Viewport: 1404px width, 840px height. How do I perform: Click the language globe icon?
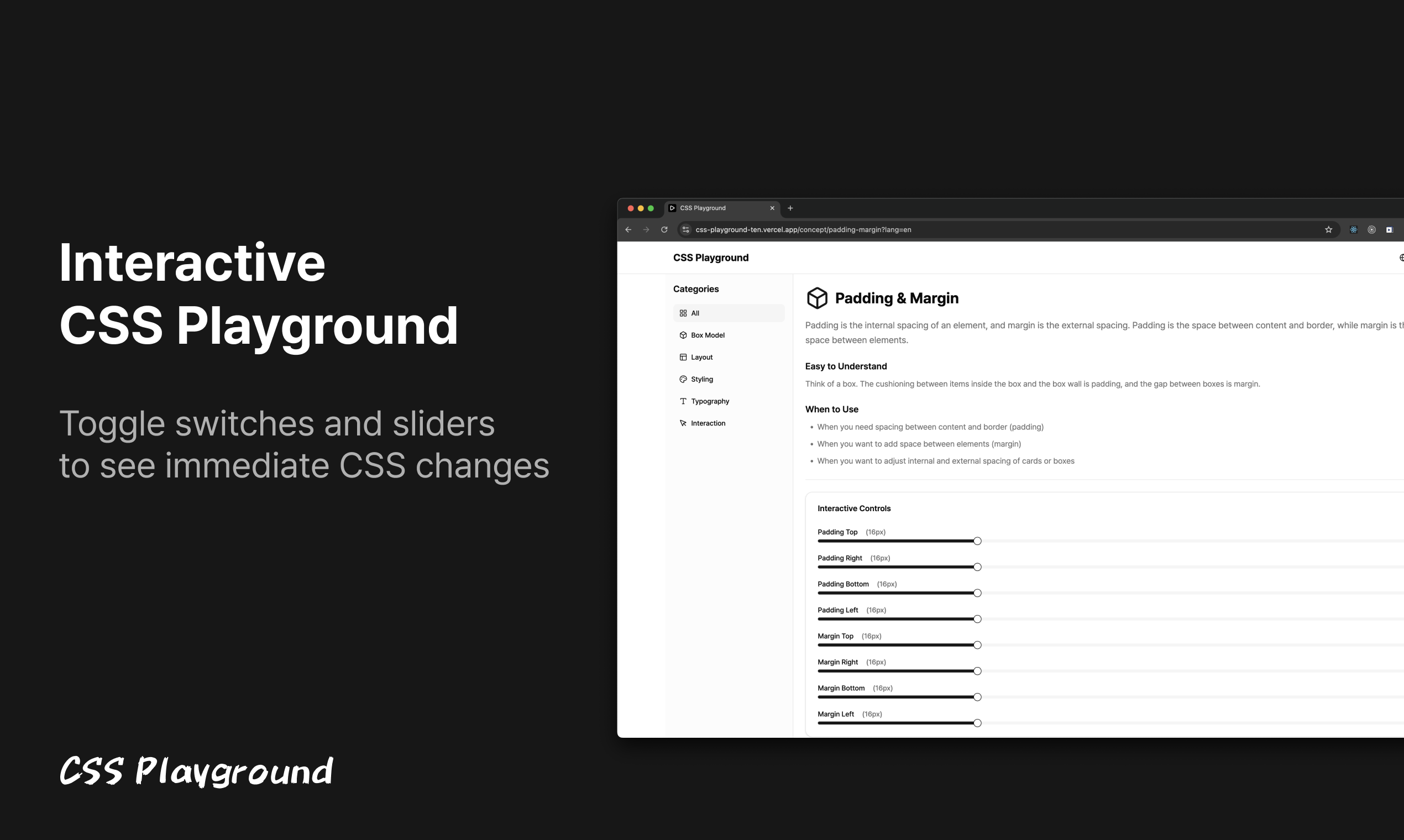[1402, 258]
